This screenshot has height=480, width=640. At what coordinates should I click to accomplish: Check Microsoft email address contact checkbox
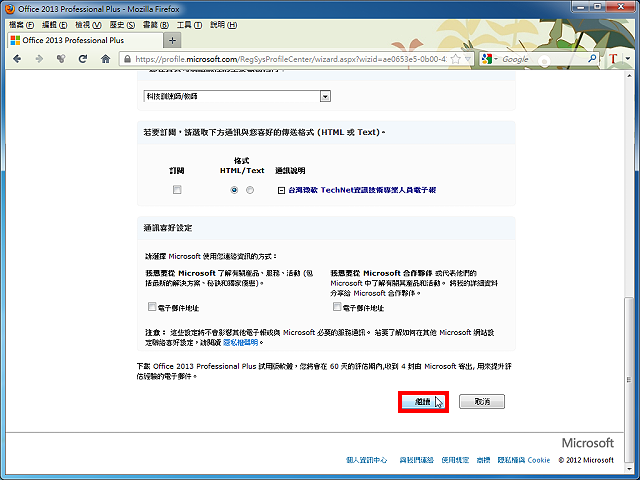(152, 307)
